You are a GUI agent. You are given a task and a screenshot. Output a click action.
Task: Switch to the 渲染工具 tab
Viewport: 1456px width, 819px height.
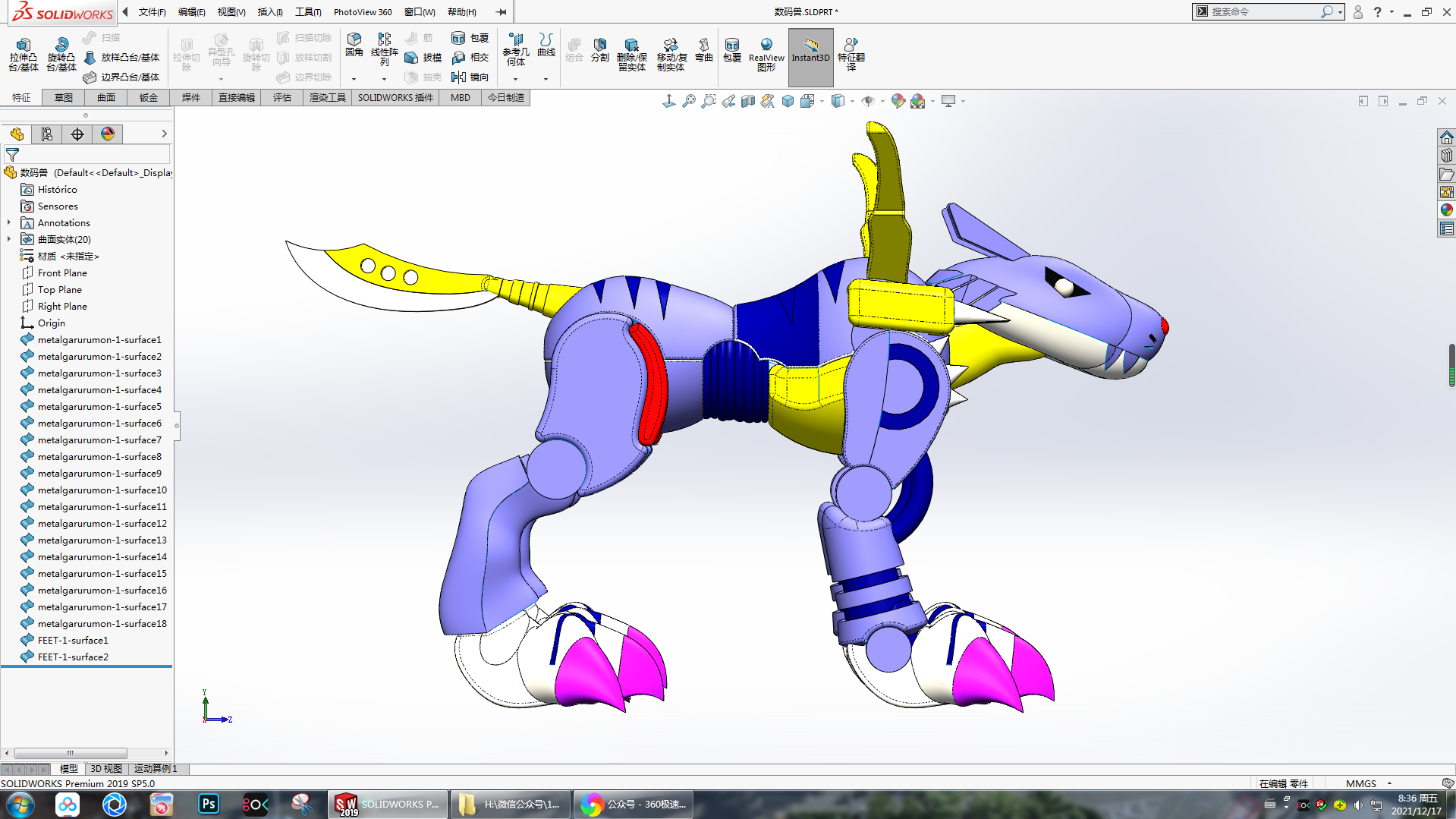328,98
